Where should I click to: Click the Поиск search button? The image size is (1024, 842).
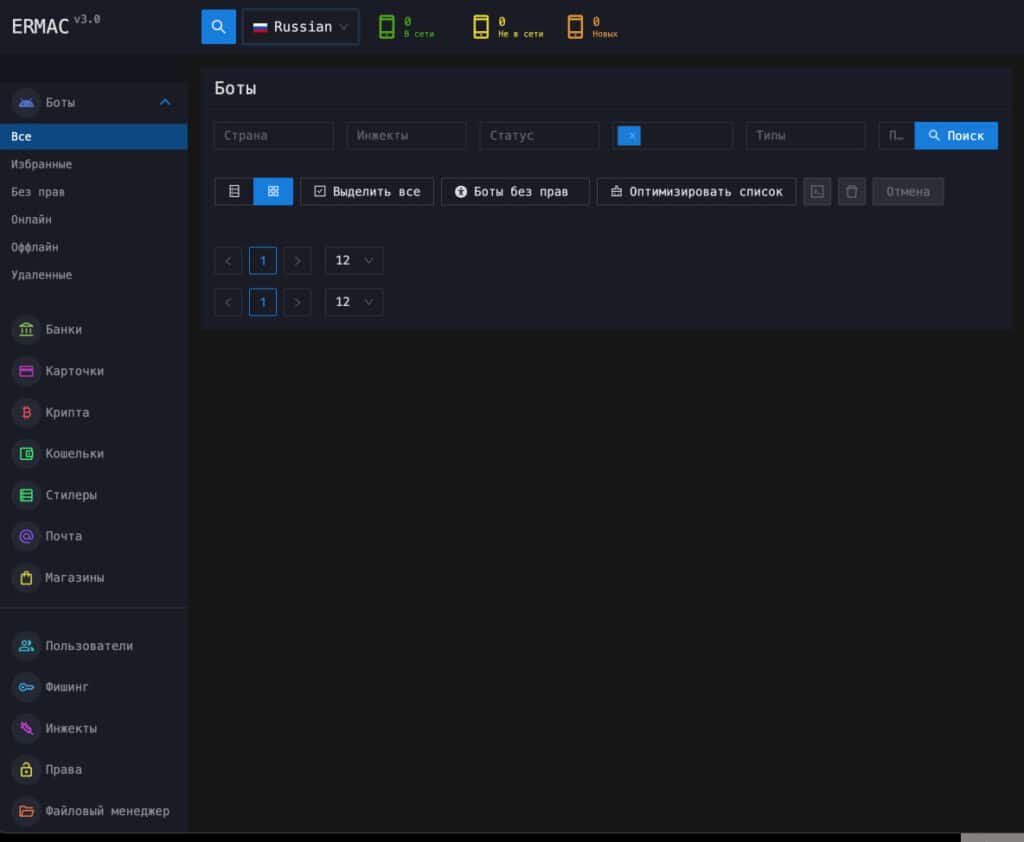pos(956,135)
